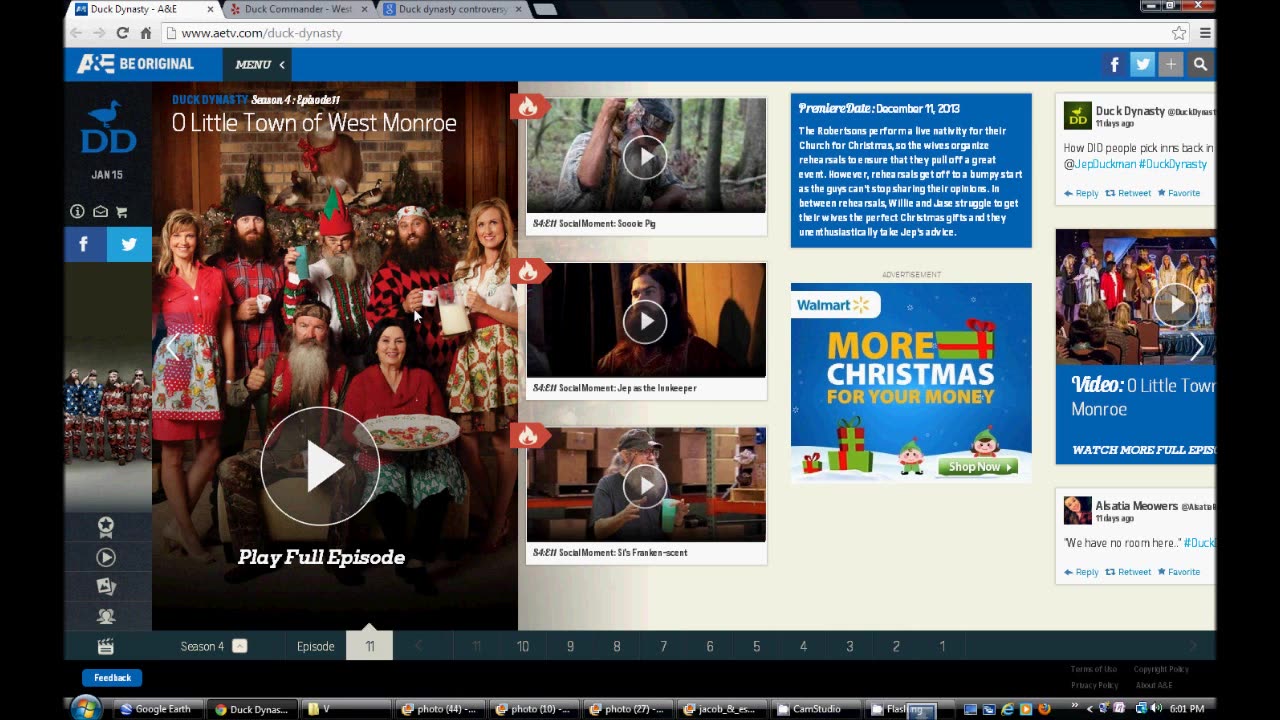Viewport: 1280px width, 720px height.
Task: Launch Internet Explorer from quick launch
Action: coord(1007,709)
